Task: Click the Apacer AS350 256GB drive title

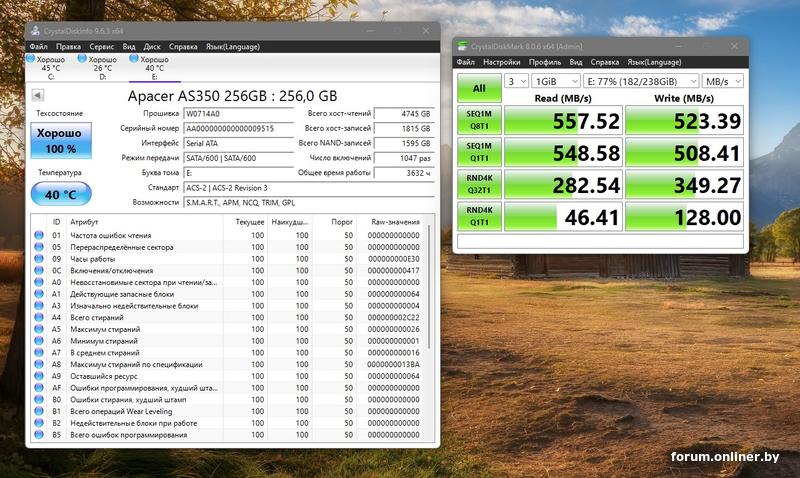Action: point(233,96)
